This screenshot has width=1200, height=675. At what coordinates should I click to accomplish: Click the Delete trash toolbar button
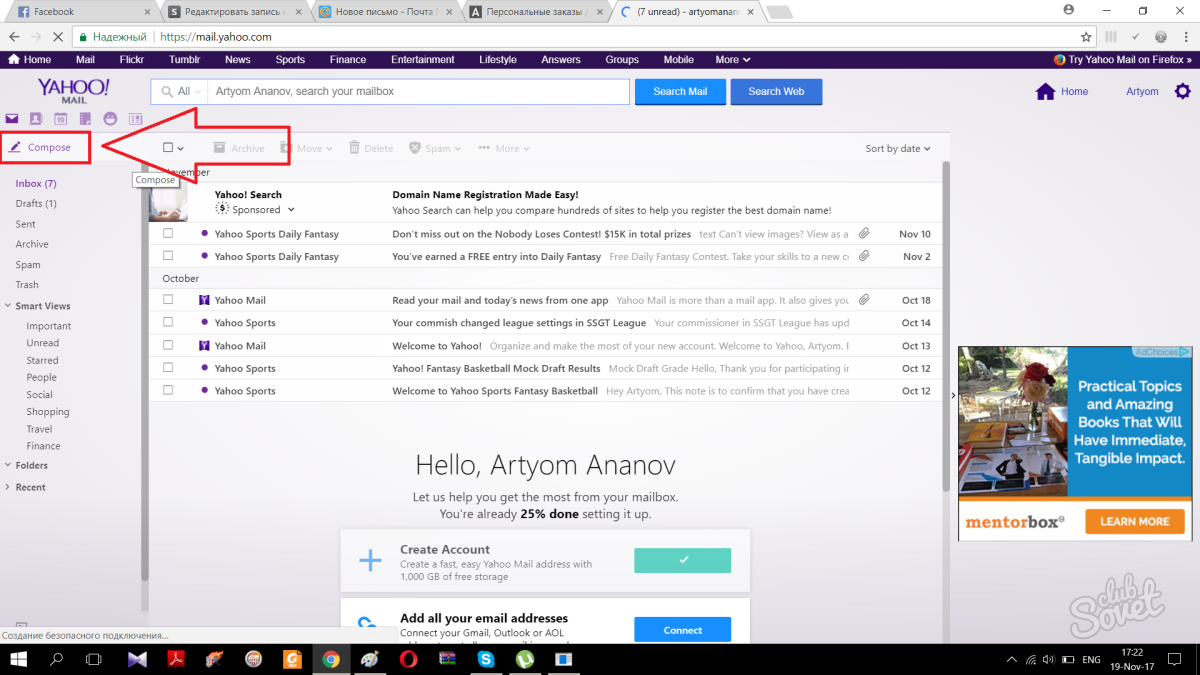click(371, 148)
